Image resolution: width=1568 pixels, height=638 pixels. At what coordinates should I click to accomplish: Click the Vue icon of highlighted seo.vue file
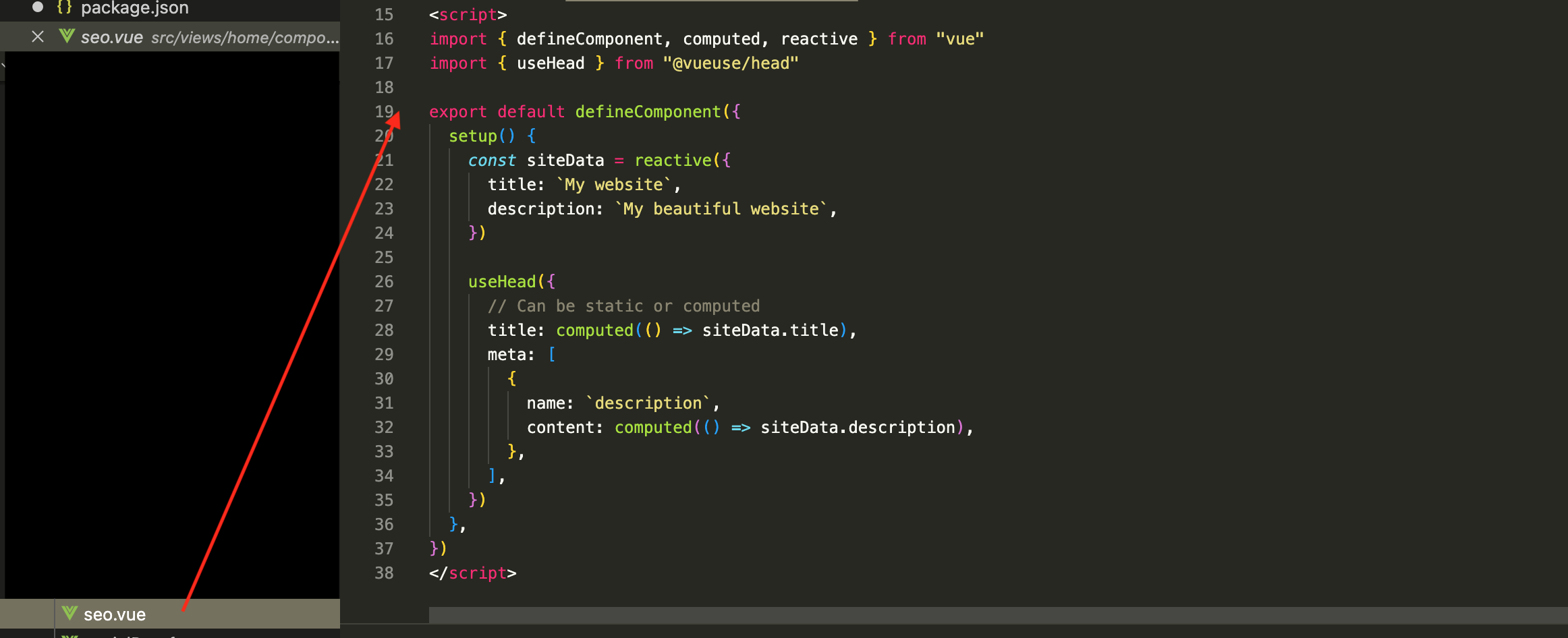(69, 614)
